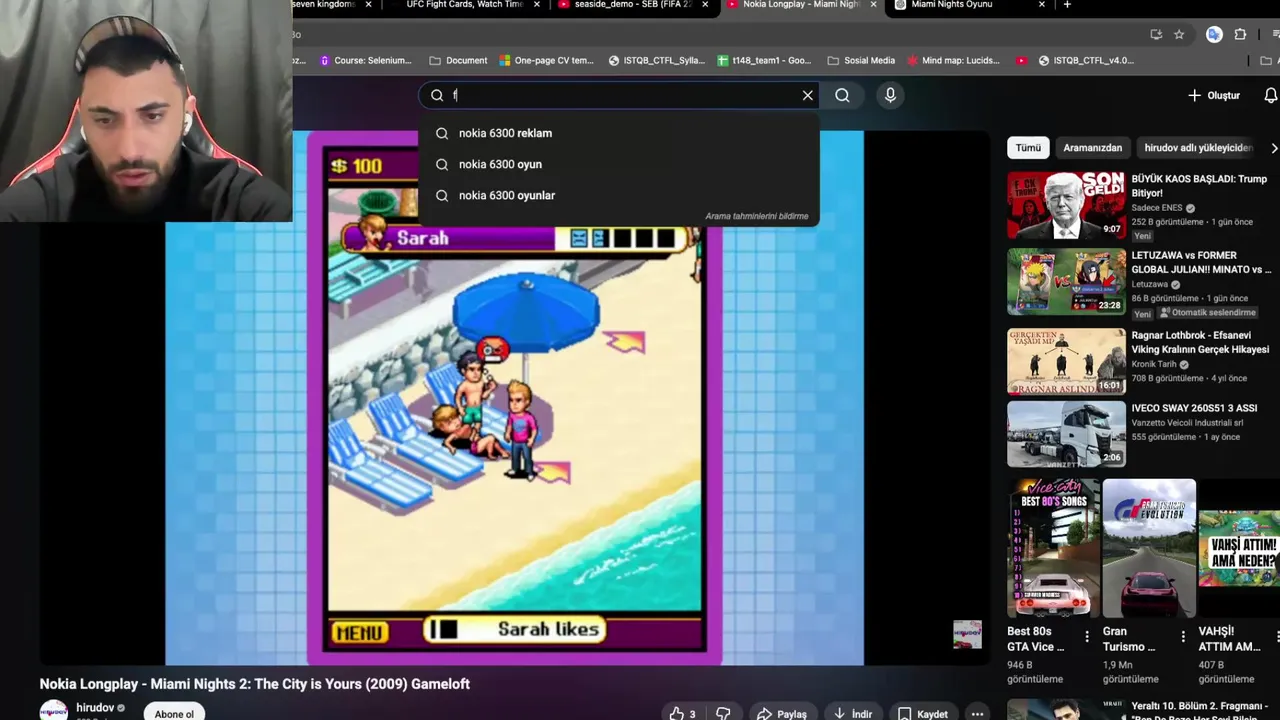Click the hirudov watermark on the video

[967, 635]
